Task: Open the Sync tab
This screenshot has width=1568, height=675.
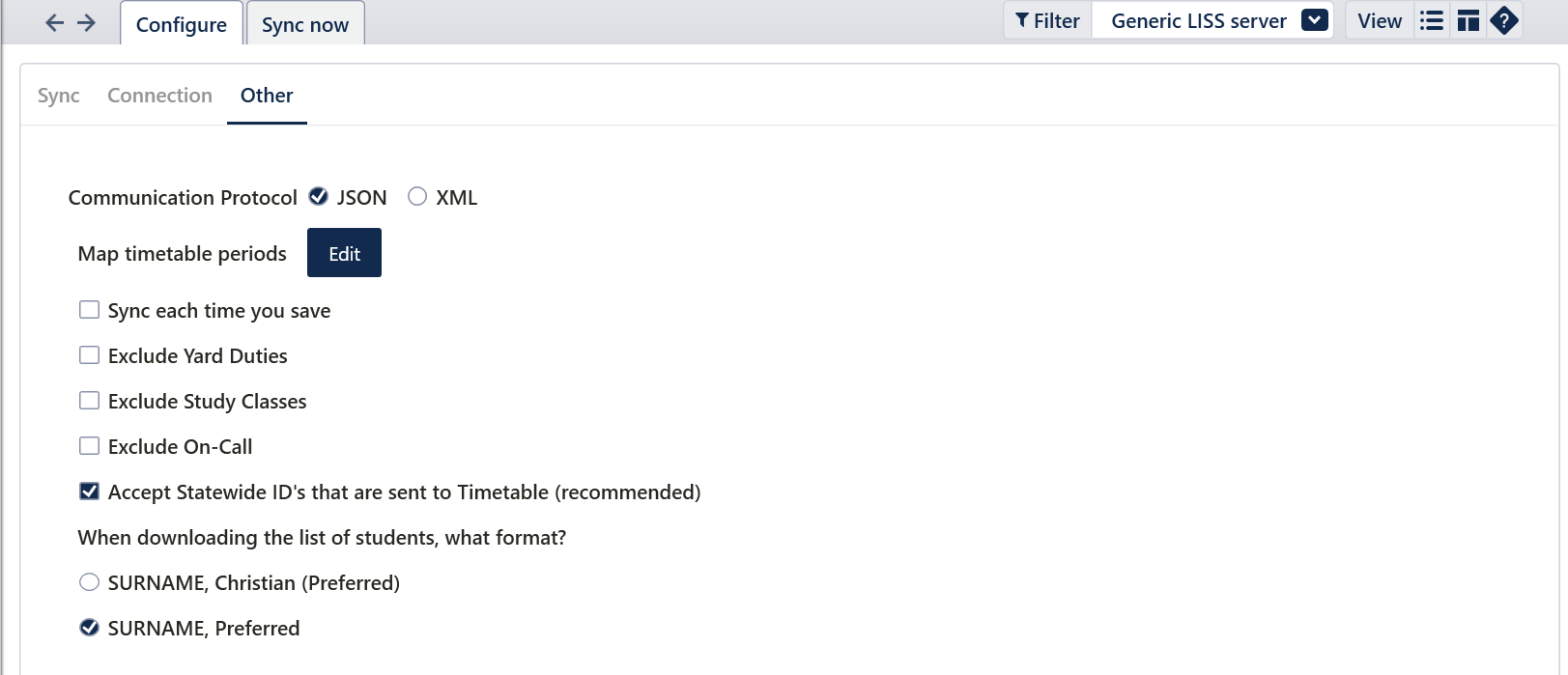Action: pos(59,96)
